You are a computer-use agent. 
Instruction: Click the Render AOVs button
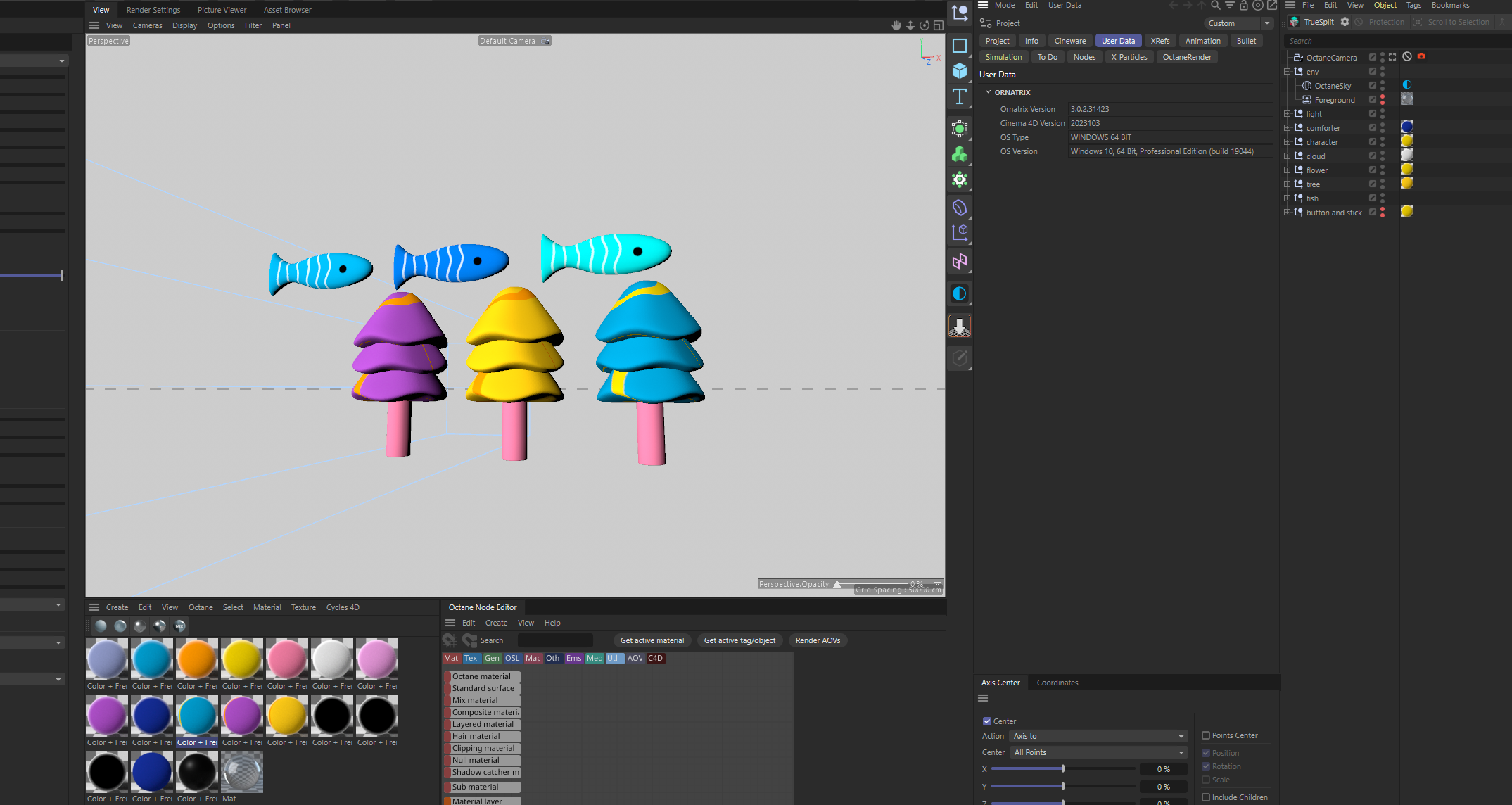click(x=818, y=640)
